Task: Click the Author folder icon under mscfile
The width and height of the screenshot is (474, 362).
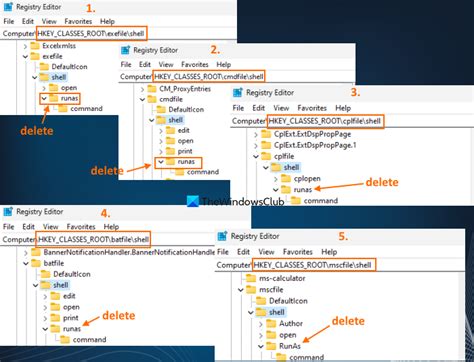Action: click(x=271, y=323)
